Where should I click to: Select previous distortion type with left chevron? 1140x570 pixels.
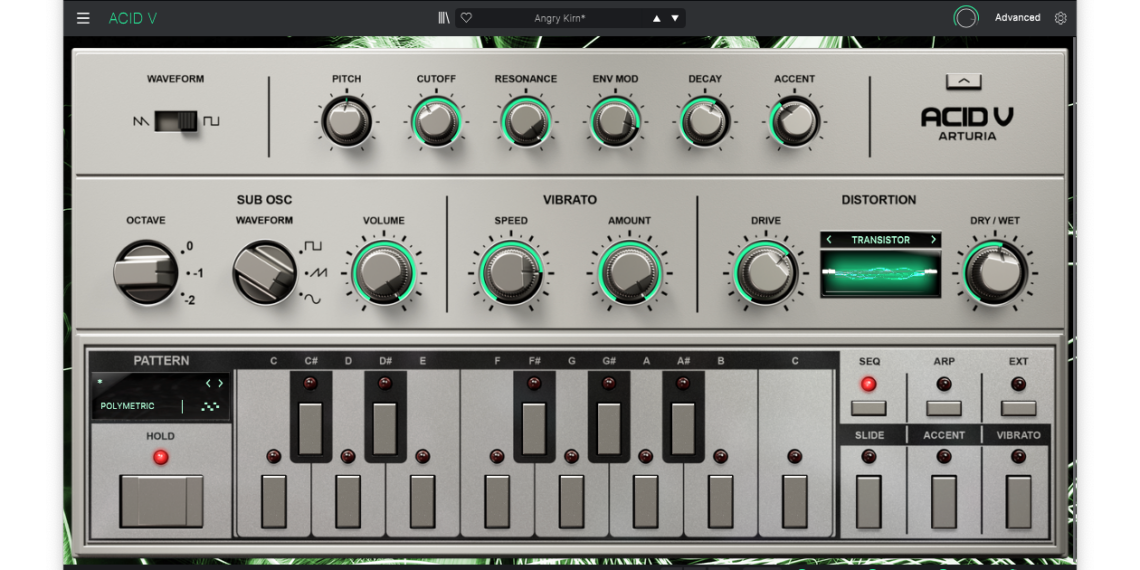click(x=829, y=240)
